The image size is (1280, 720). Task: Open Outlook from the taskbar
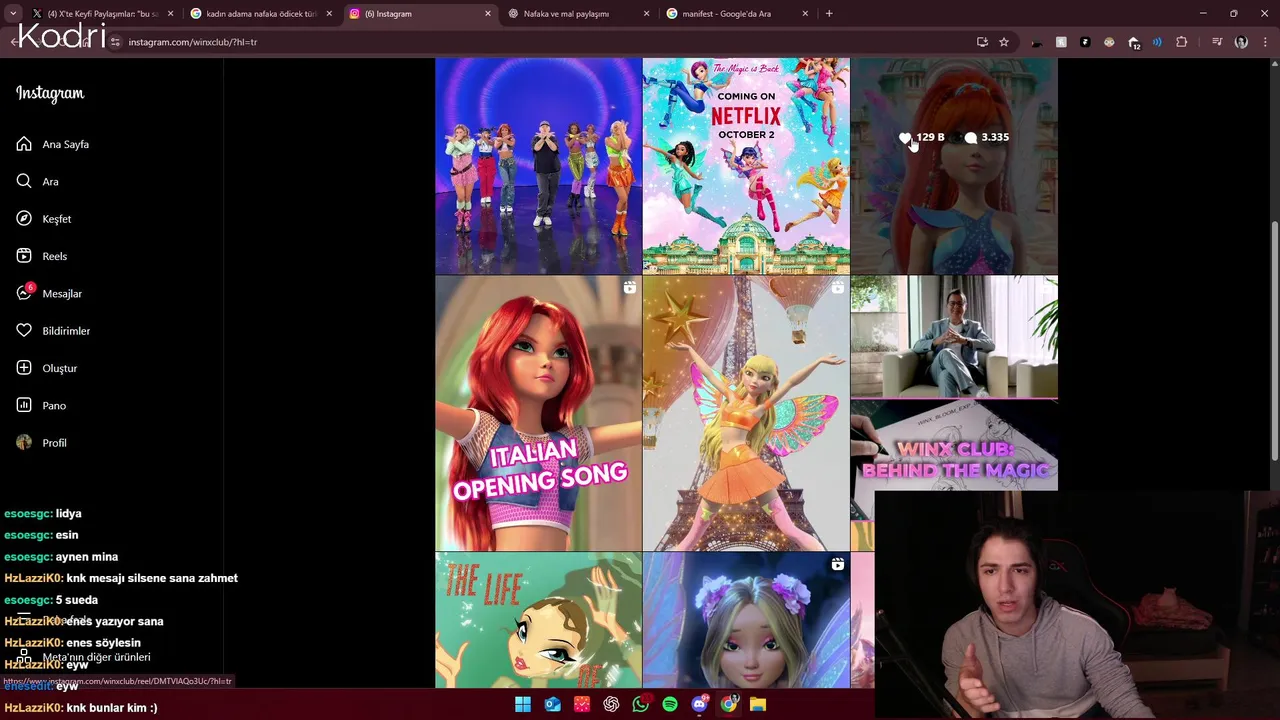point(553,704)
